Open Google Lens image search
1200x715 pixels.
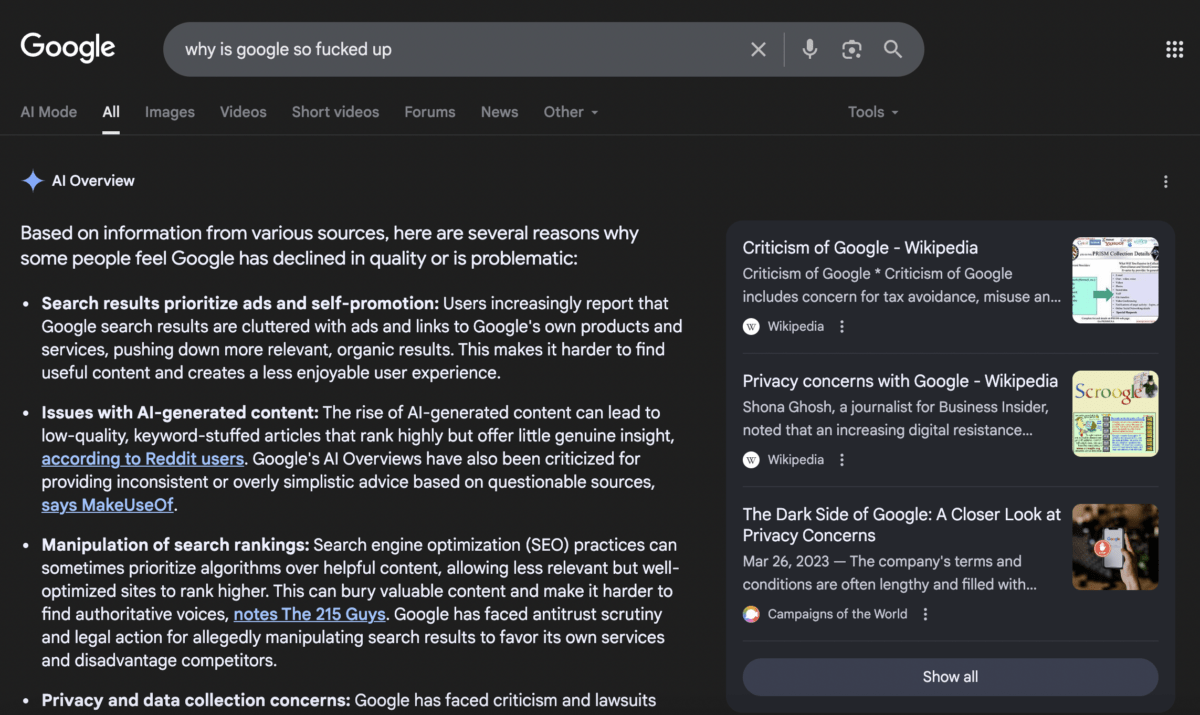[851, 49]
